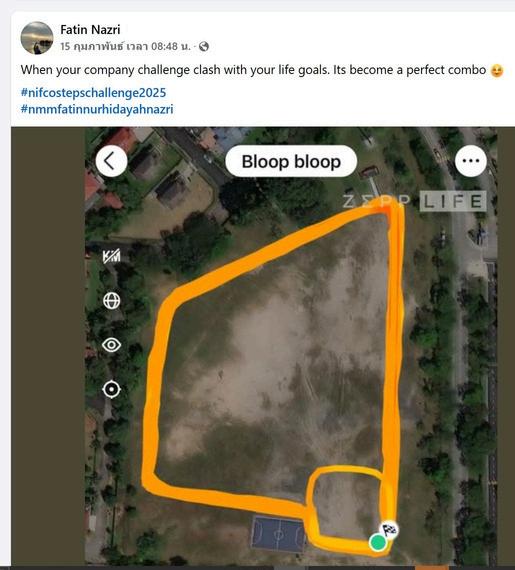
Task: Toggle the KM distance markers icon
Action: click(112, 257)
